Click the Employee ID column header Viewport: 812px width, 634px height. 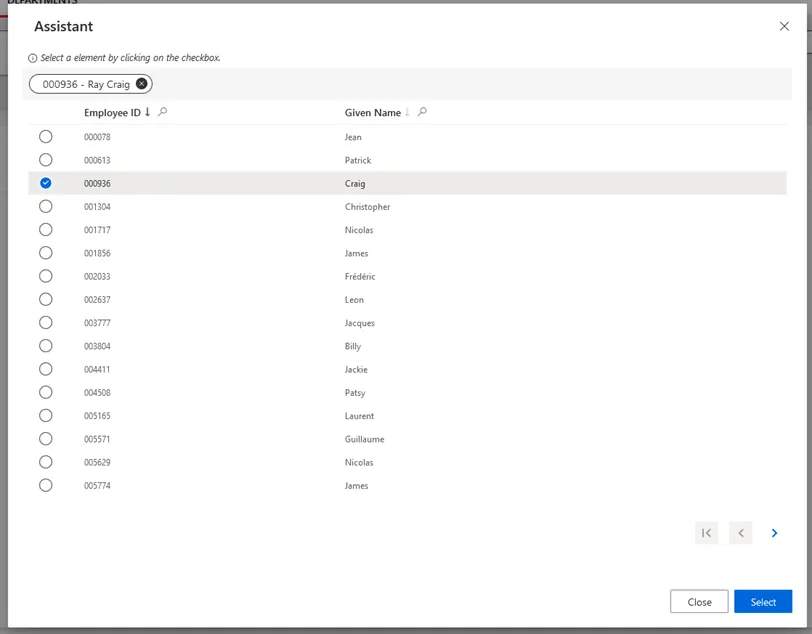click(x=112, y=112)
